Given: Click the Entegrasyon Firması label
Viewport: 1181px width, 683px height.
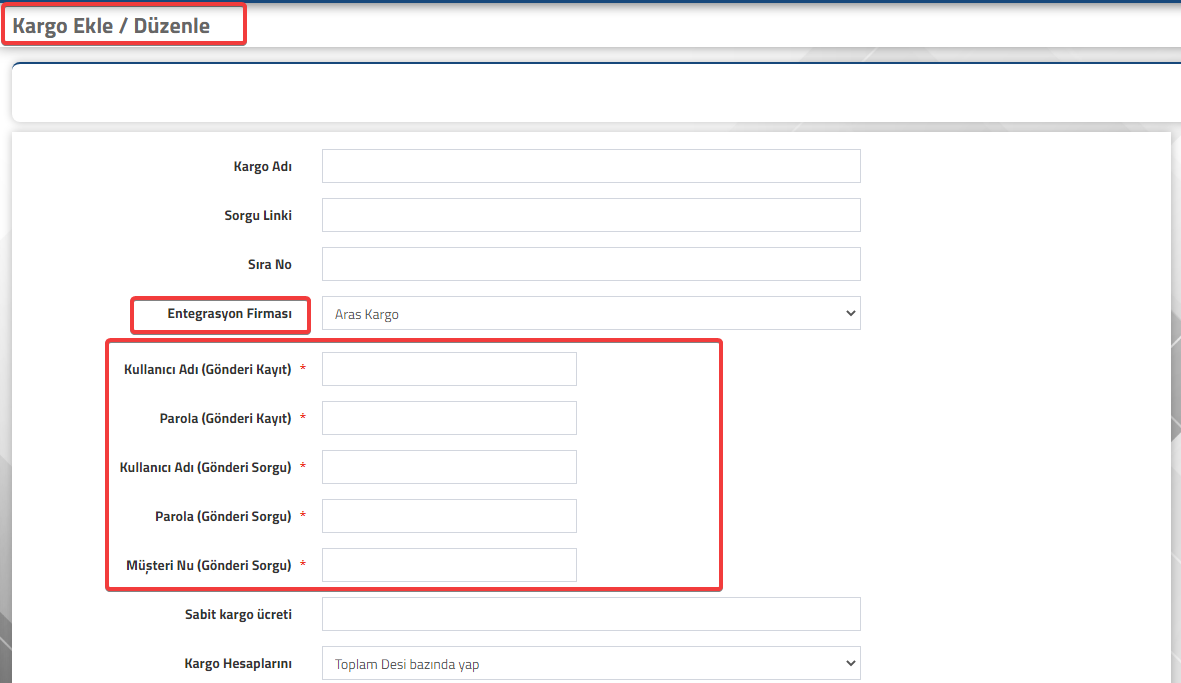Looking at the screenshot, I should click(230, 313).
